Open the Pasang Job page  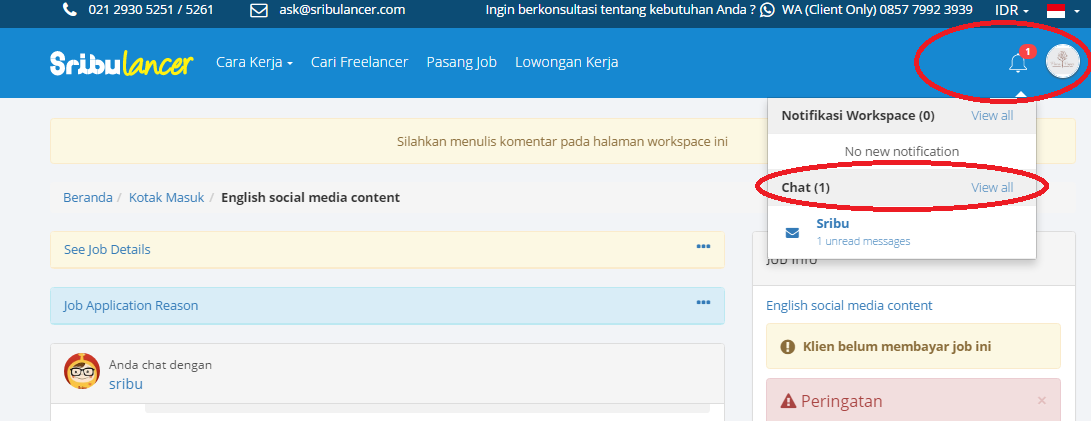tap(461, 62)
